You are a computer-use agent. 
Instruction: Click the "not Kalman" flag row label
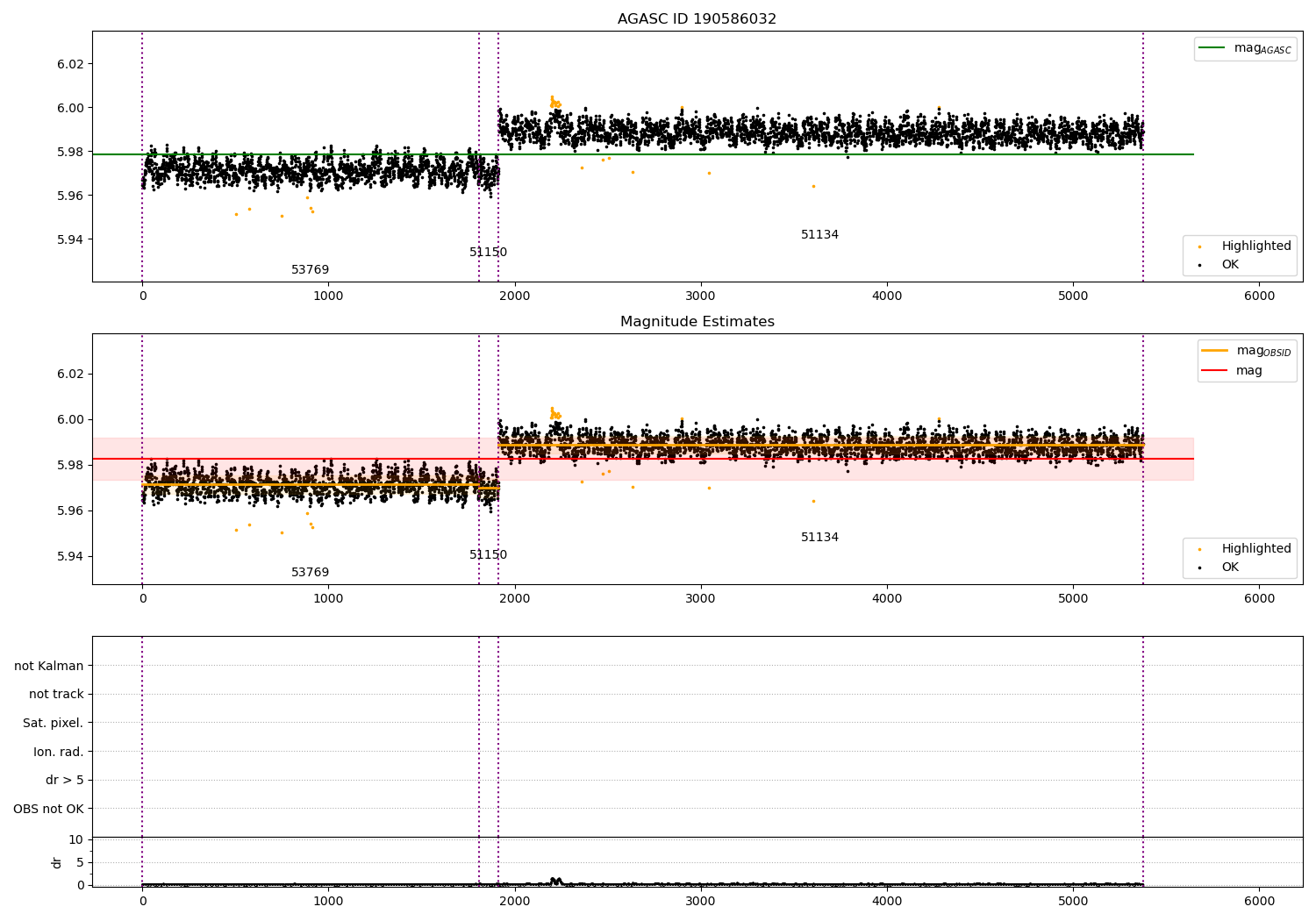49,666
